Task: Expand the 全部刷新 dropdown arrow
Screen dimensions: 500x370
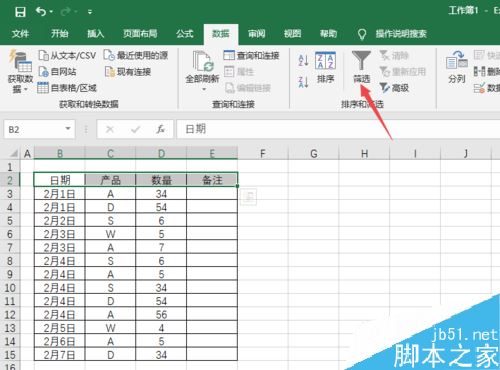Action: 204,89
